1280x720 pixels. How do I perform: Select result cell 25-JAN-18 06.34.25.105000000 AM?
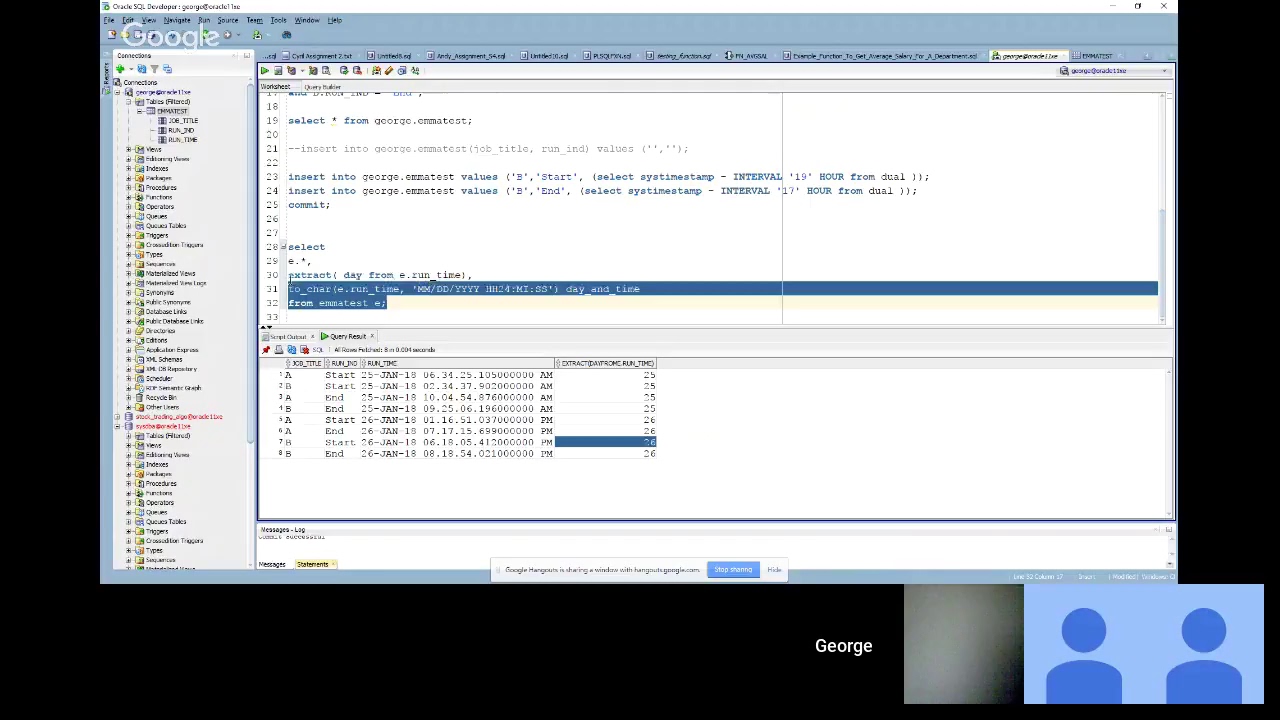tap(456, 375)
